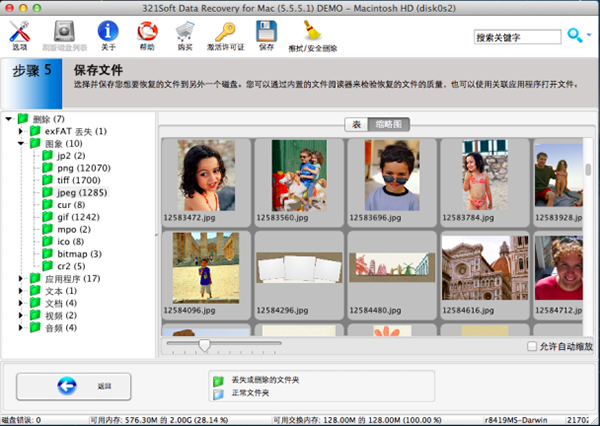This screenshot has height=426, width=600.
Task: Select thumbnail 12584616.jpg
Action: [485, 275]
